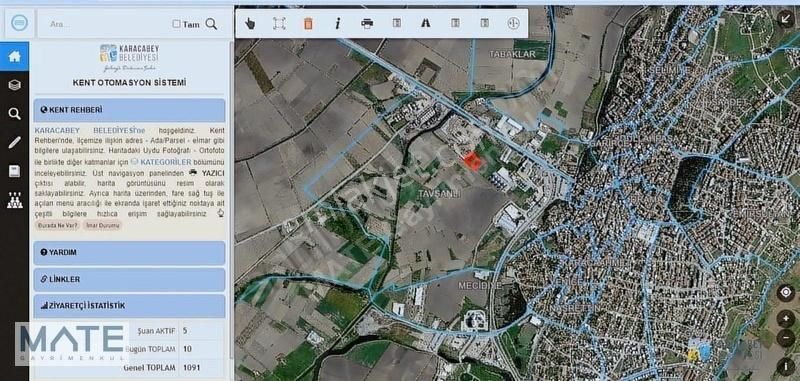
Task: Click the red highlighted parcel on map
Action: click(473, 161)
